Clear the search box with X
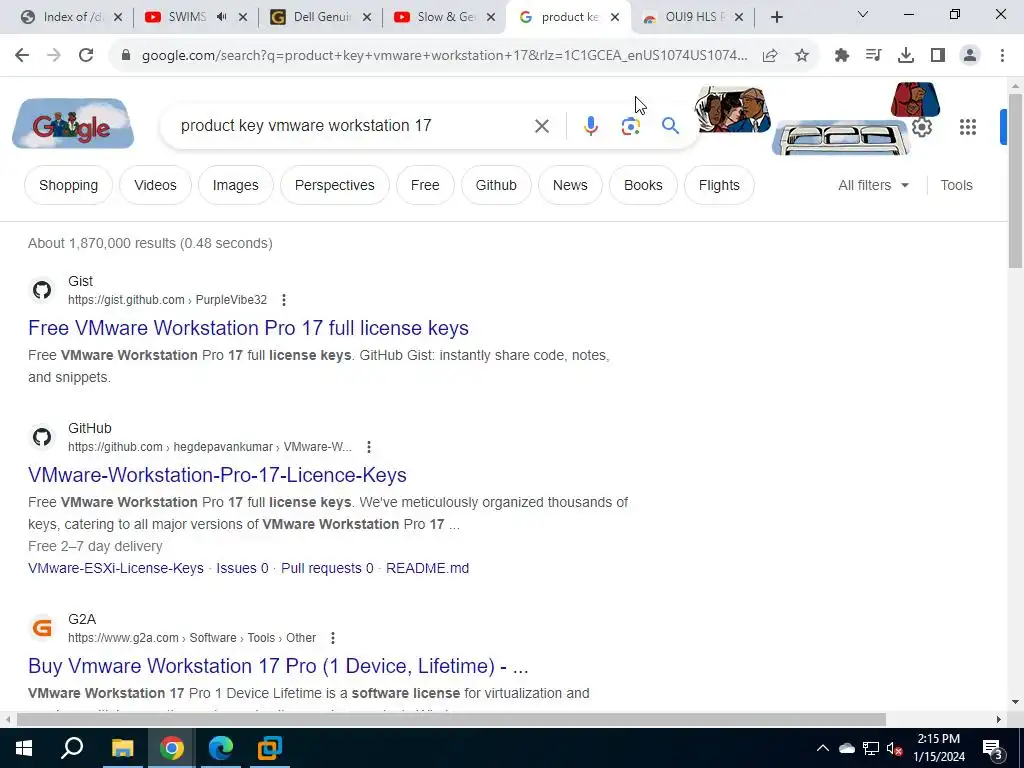Viewport: 1024px width, 768px height. tap(541, 125)
